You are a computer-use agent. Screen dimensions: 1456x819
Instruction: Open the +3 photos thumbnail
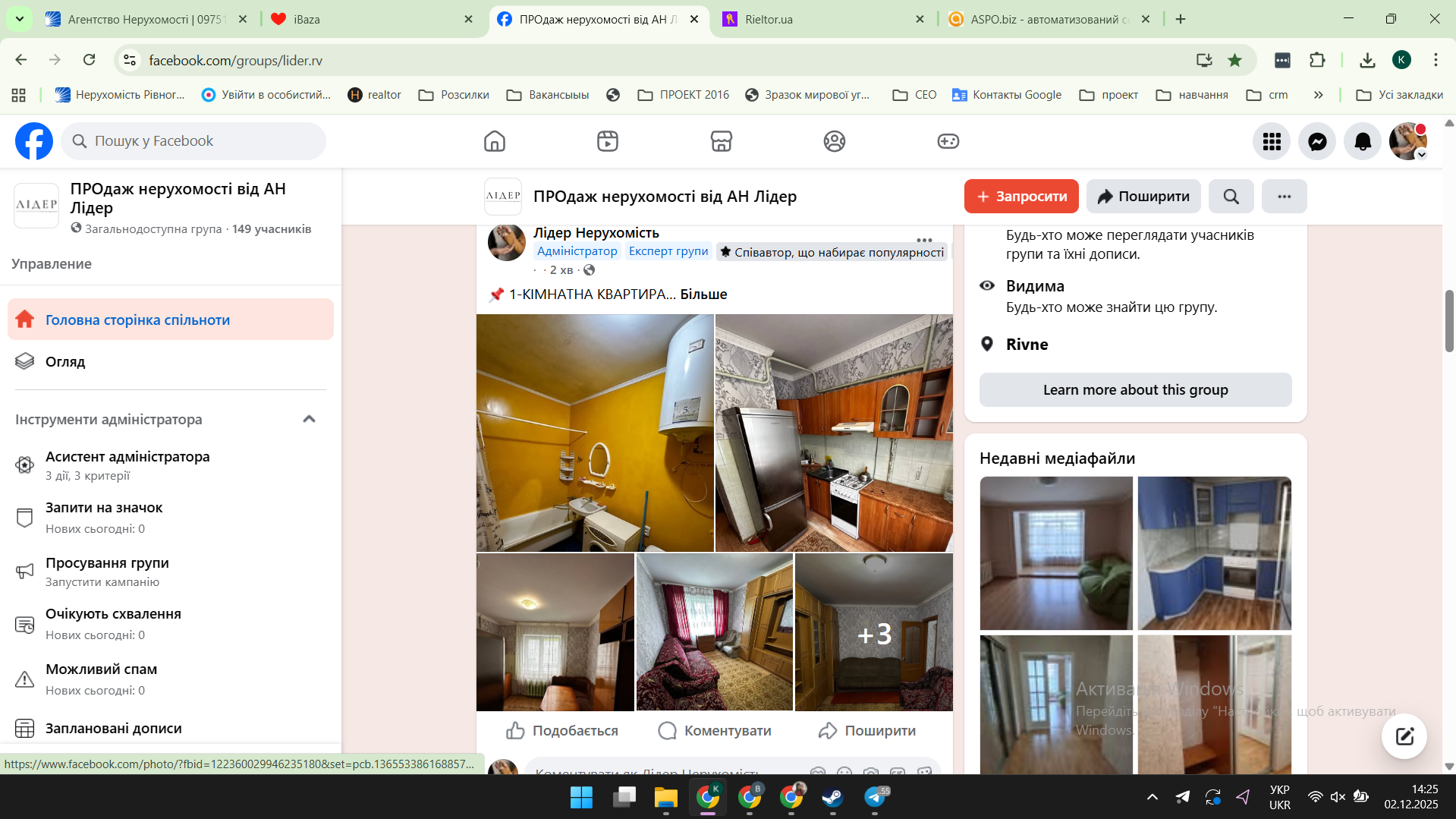click(x=873, y=632)
